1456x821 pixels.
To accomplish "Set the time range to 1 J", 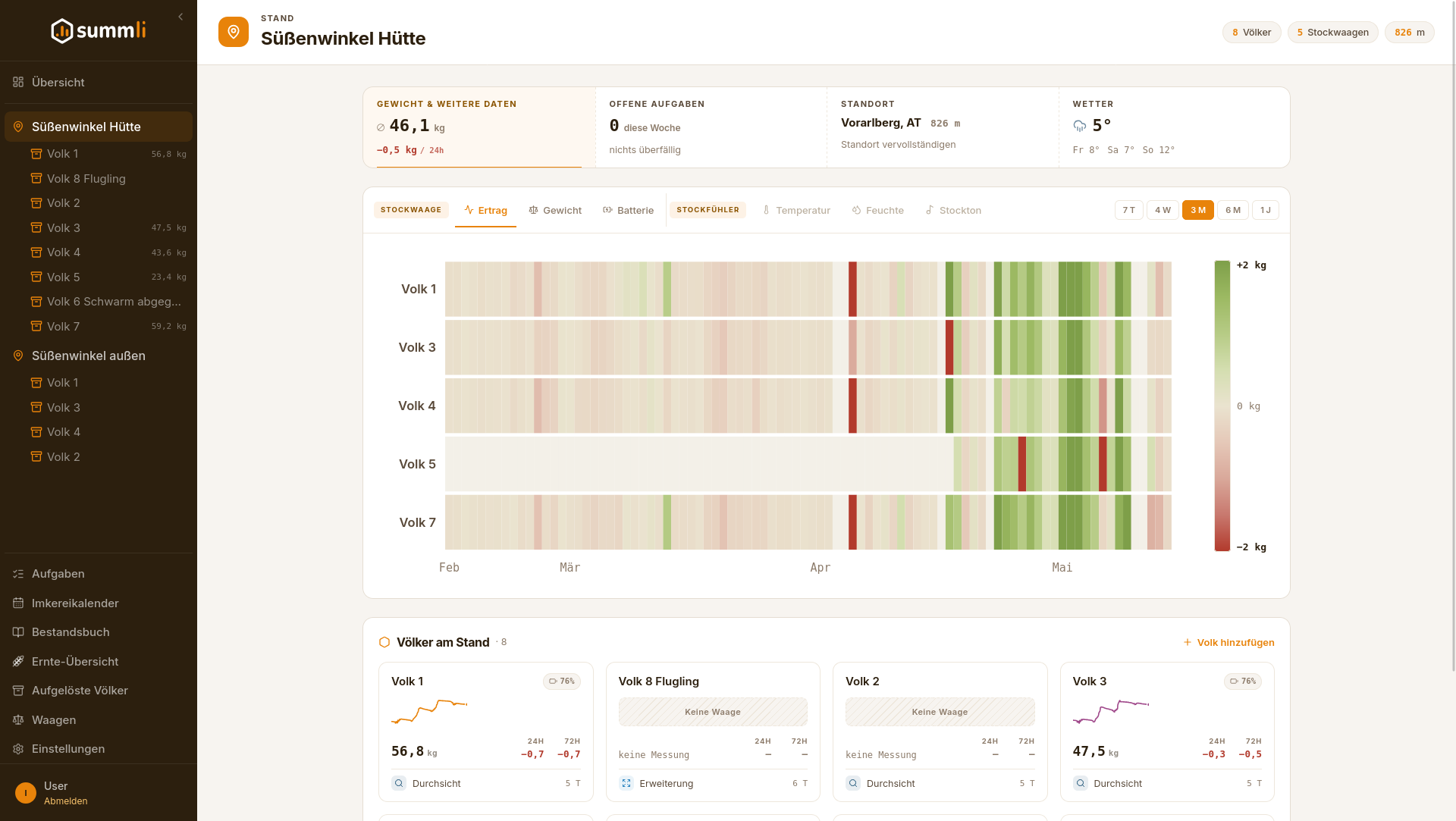I will pos(1265,211).
